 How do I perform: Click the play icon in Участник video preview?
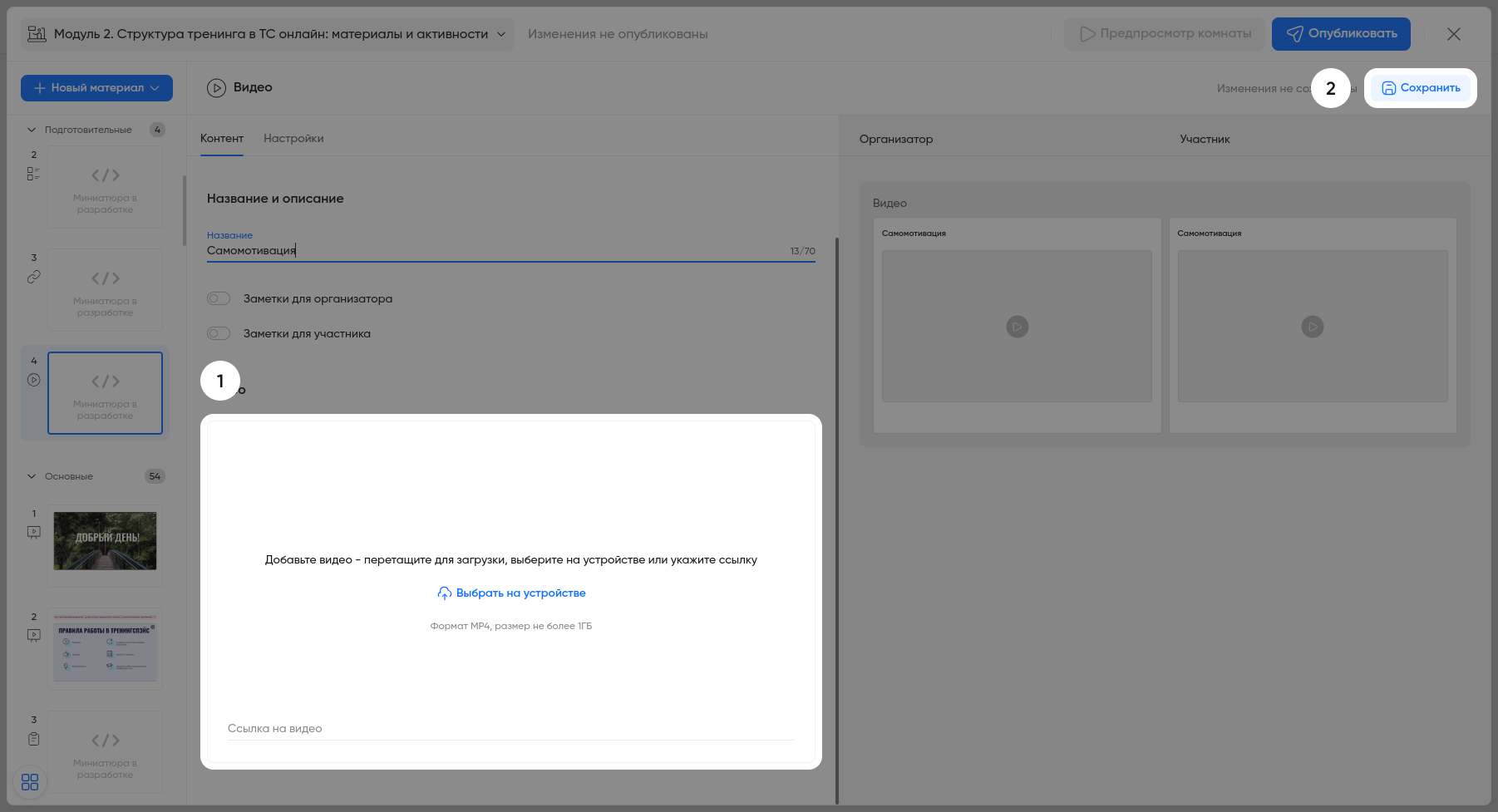(x=1312, y=327)
